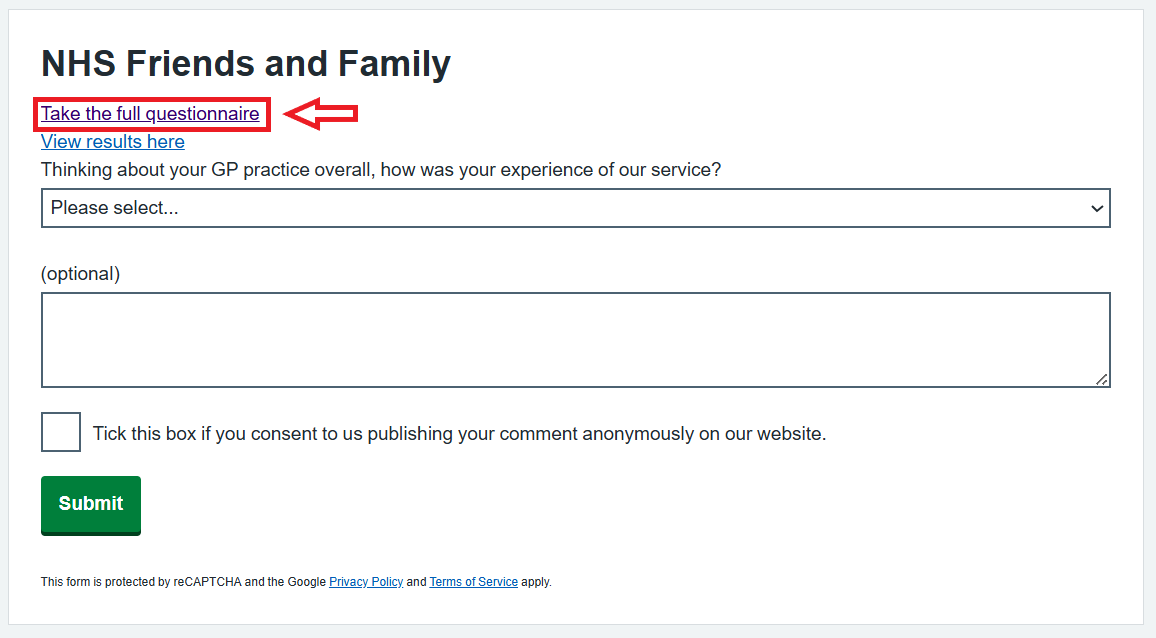The image size is (1156, 638).
Task: Click the comment box resize handle
Action: (x=1101, y=379)
